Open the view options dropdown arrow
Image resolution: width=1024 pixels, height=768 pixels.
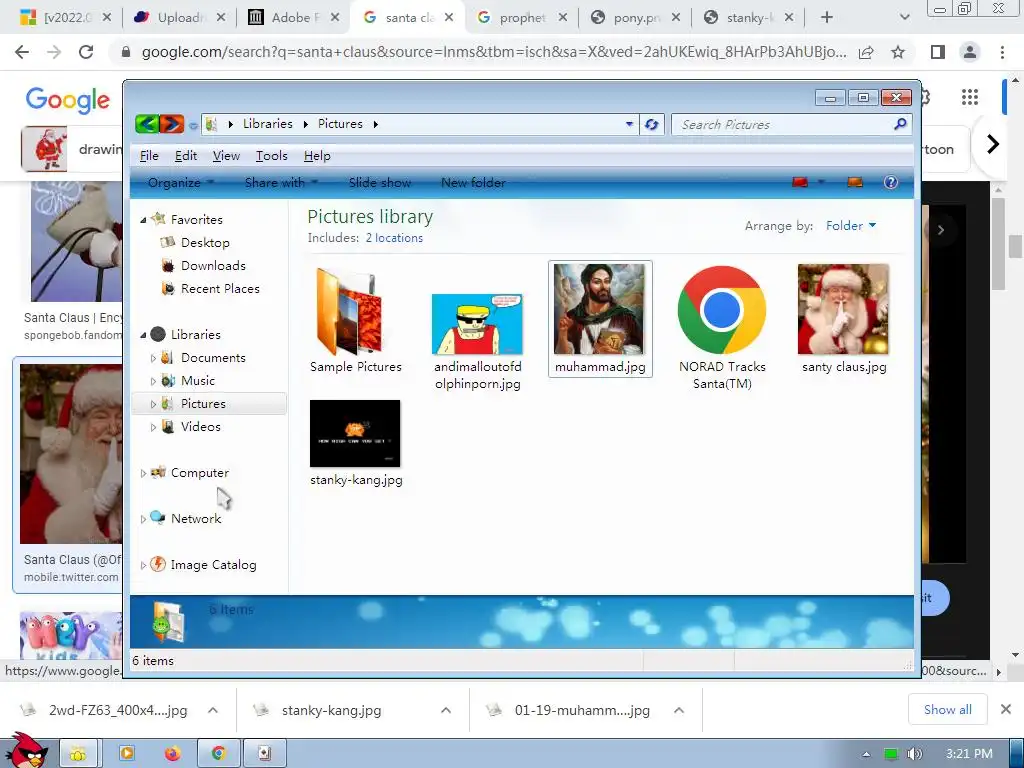click(x=821, y=182)
